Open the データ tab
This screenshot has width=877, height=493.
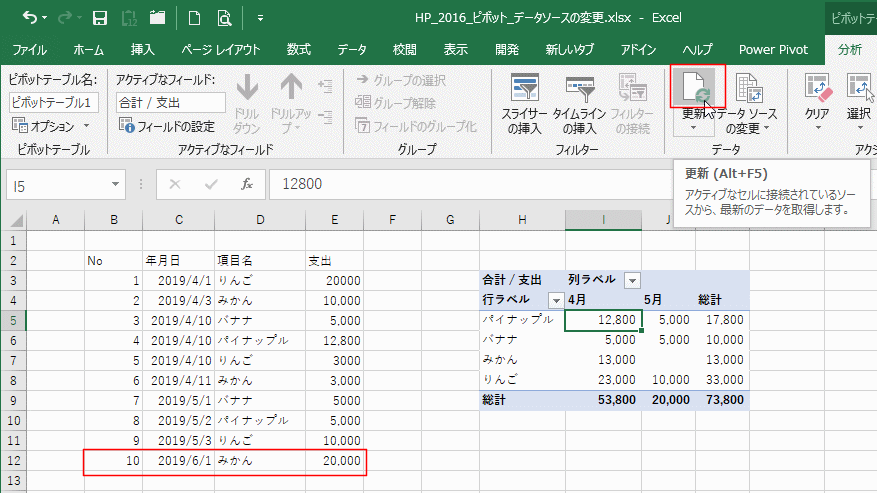click(352, 50)
